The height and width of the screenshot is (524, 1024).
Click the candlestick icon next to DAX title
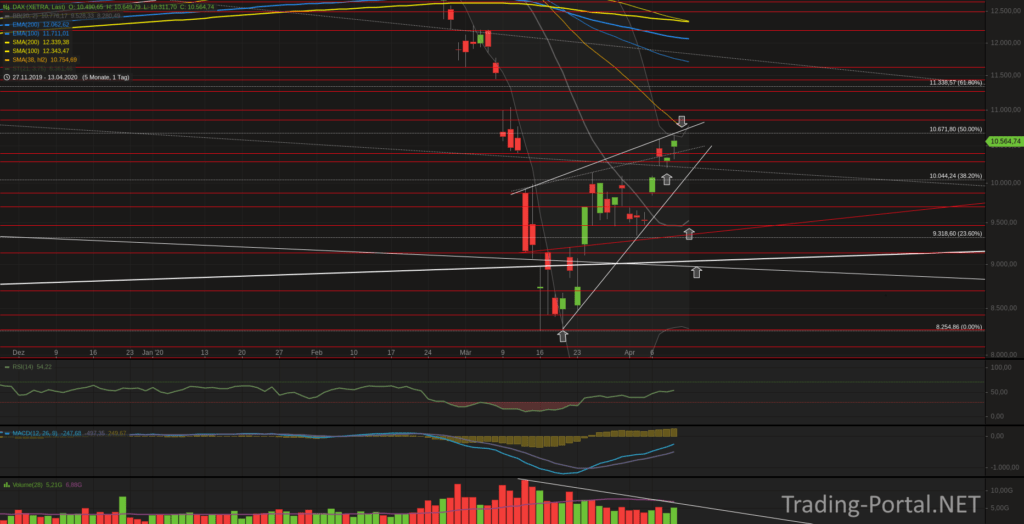point(6,7)
